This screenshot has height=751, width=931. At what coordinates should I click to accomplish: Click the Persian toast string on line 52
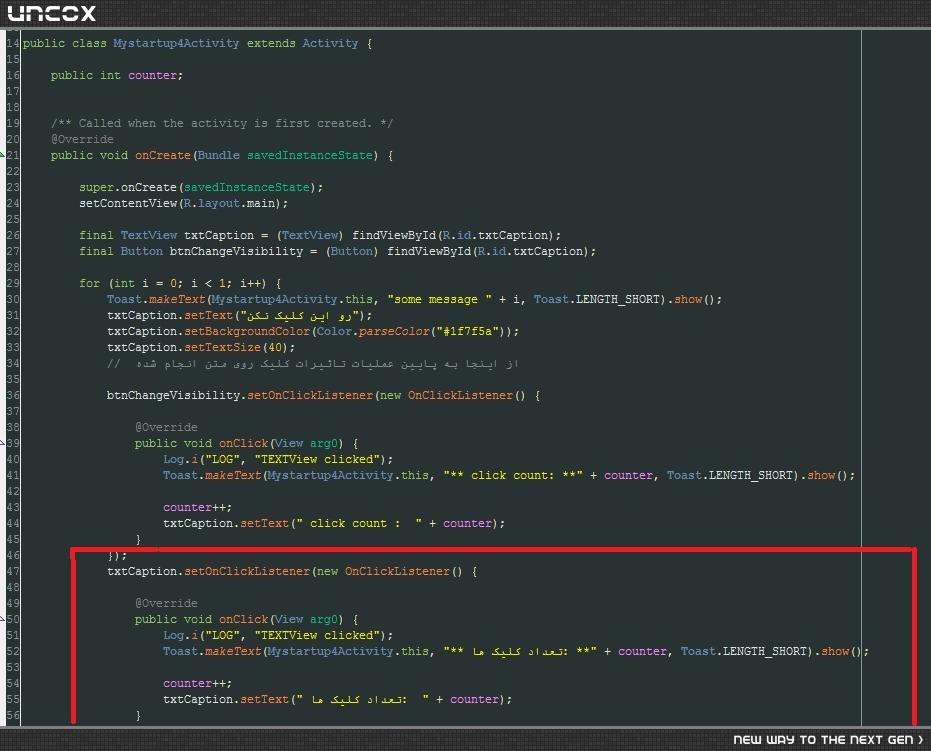click(x=520, y=651)
